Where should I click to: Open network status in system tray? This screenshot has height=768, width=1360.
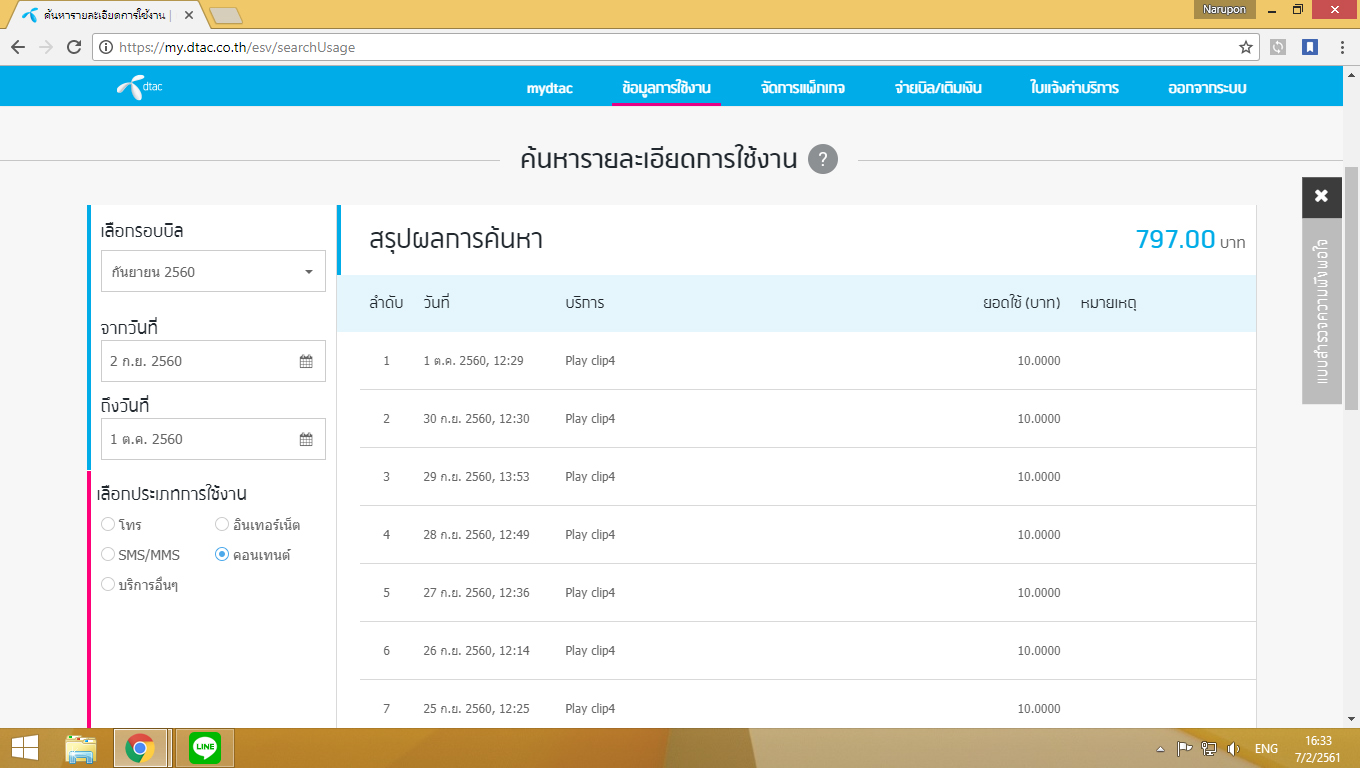(x=1209, y=748)
